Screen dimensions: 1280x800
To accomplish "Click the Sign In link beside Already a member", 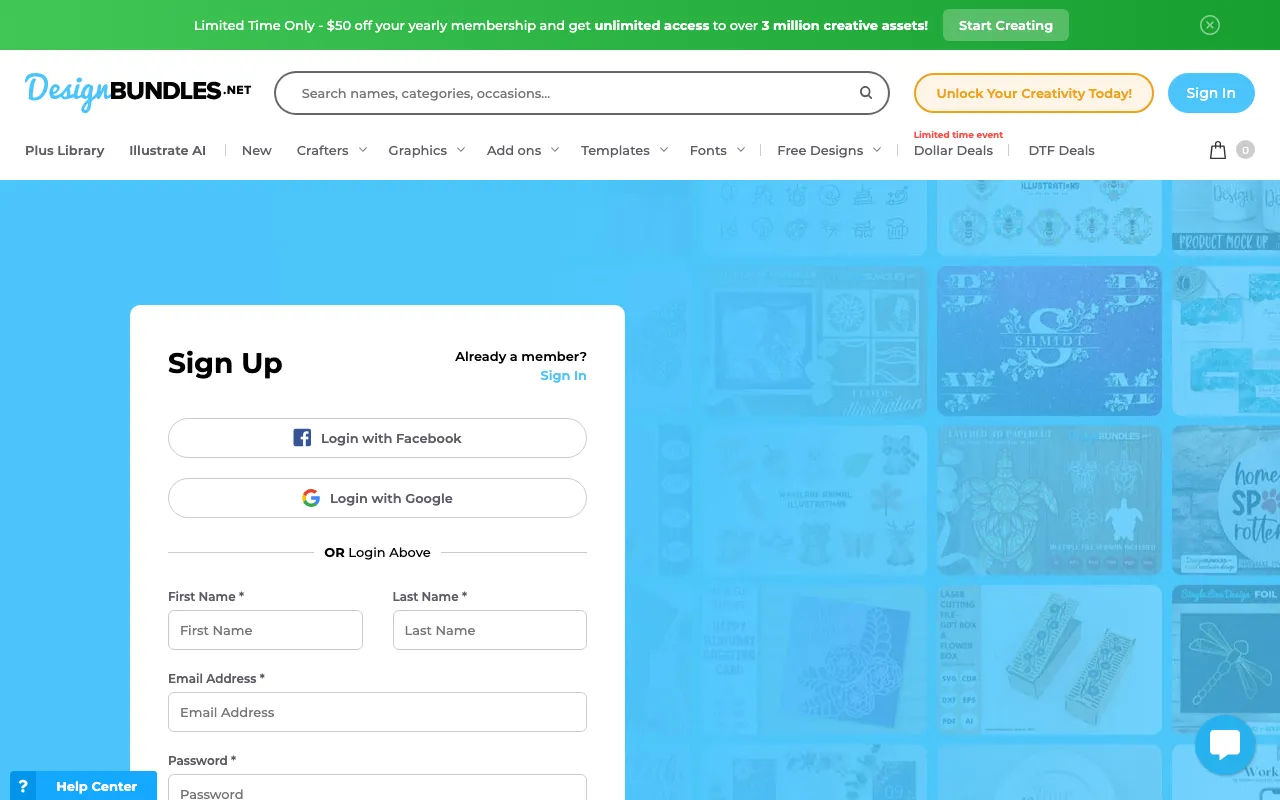I will (x=563, y=375).
